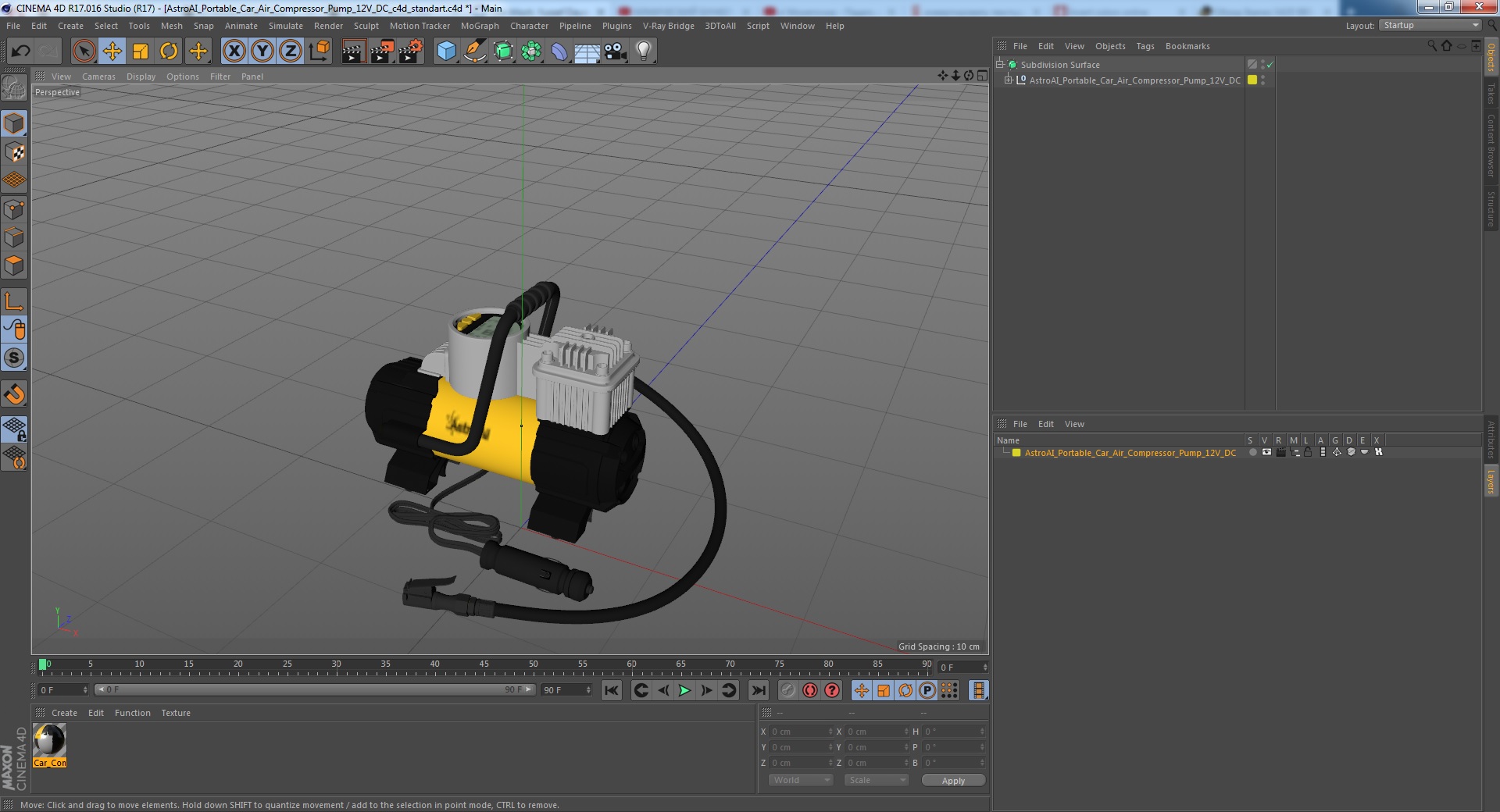1500x812 pixels.
Task: Activate the Rotate tool
Action: [x=169, y=52]
